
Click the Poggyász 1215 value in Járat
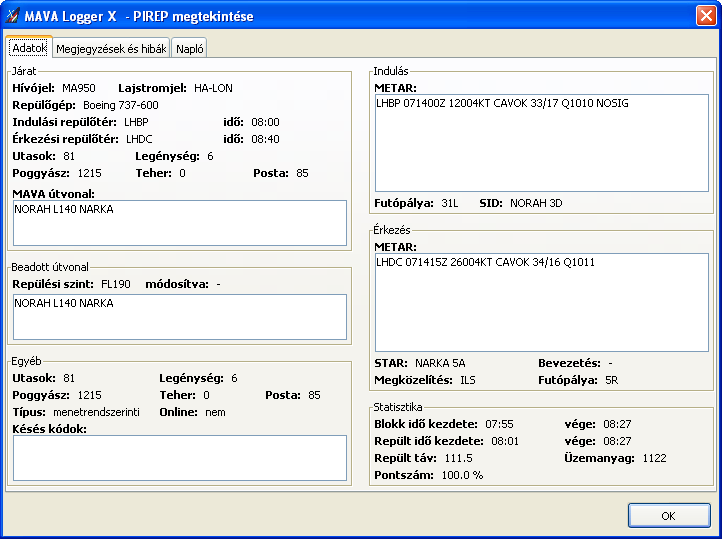89,173
